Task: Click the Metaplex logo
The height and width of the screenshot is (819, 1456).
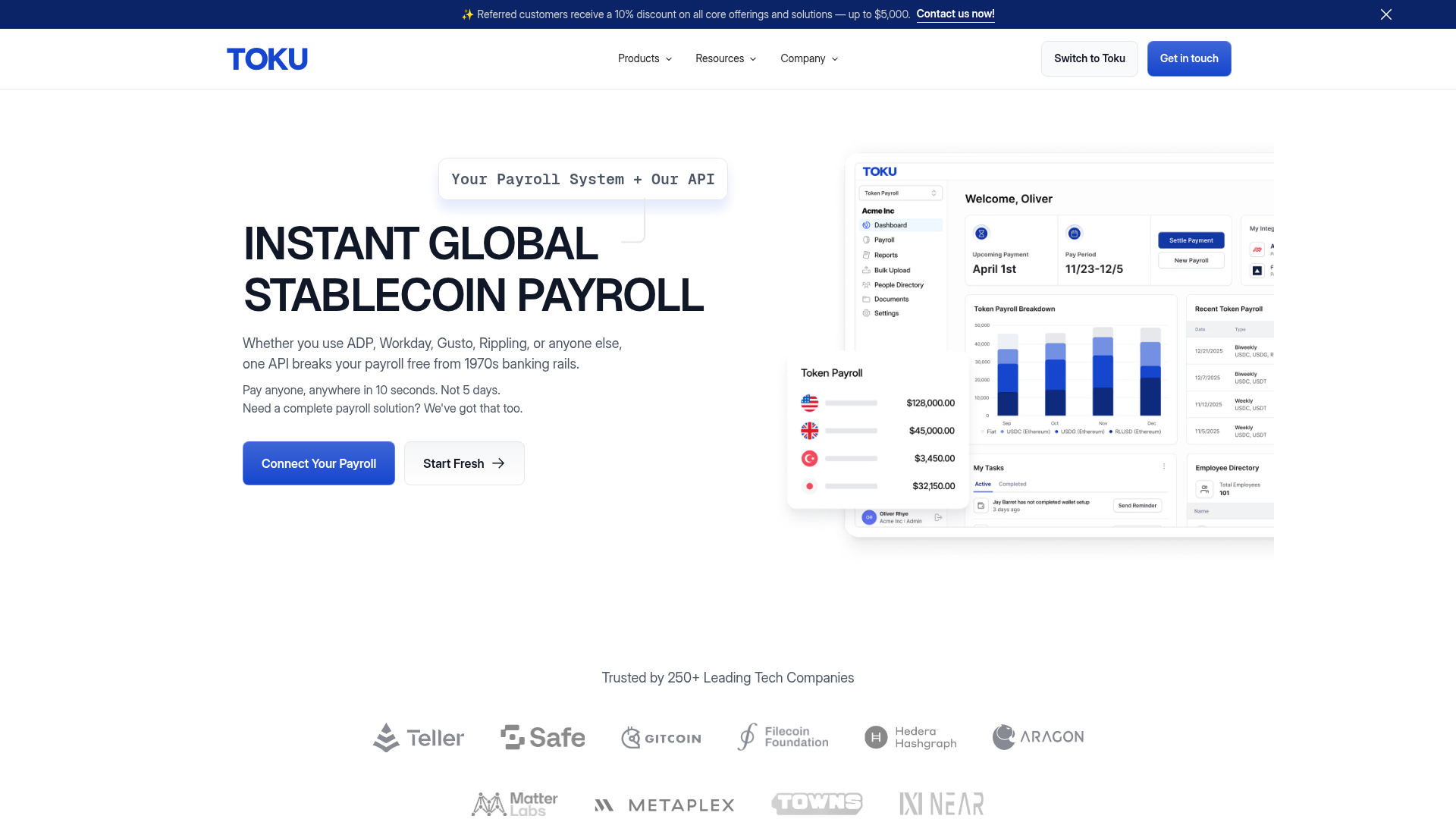Action: coord(664,805)
